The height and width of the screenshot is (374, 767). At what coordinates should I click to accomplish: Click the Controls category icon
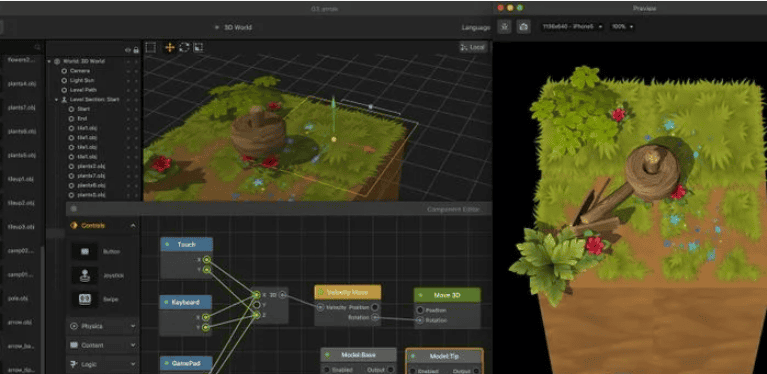(x=74, y=225)
